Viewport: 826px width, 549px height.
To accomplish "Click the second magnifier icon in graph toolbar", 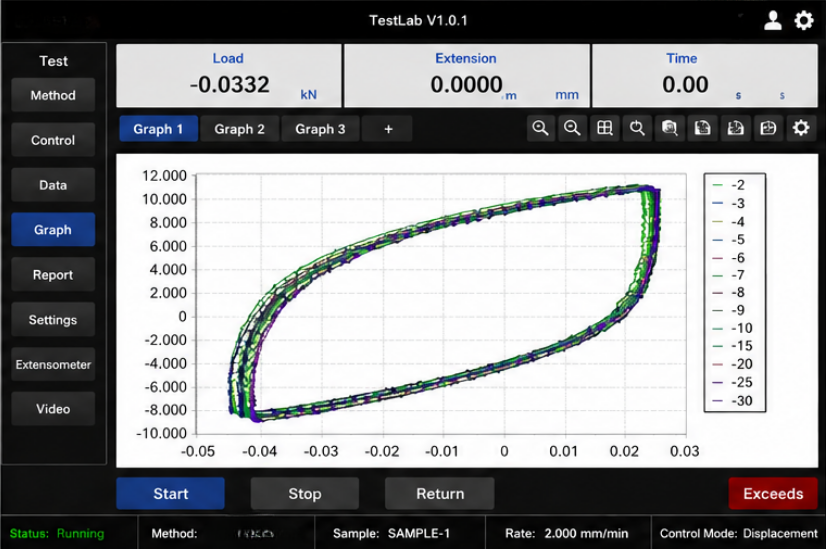I will coord(573,128).
